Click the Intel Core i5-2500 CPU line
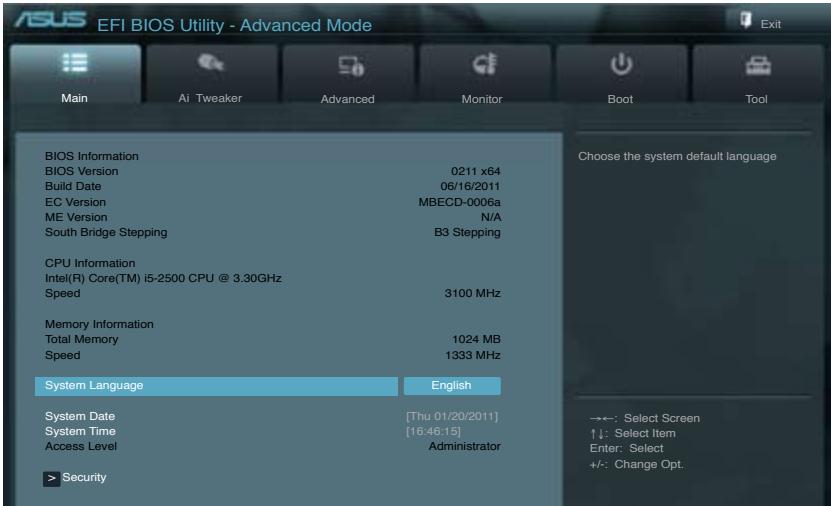 pos(163,278)
